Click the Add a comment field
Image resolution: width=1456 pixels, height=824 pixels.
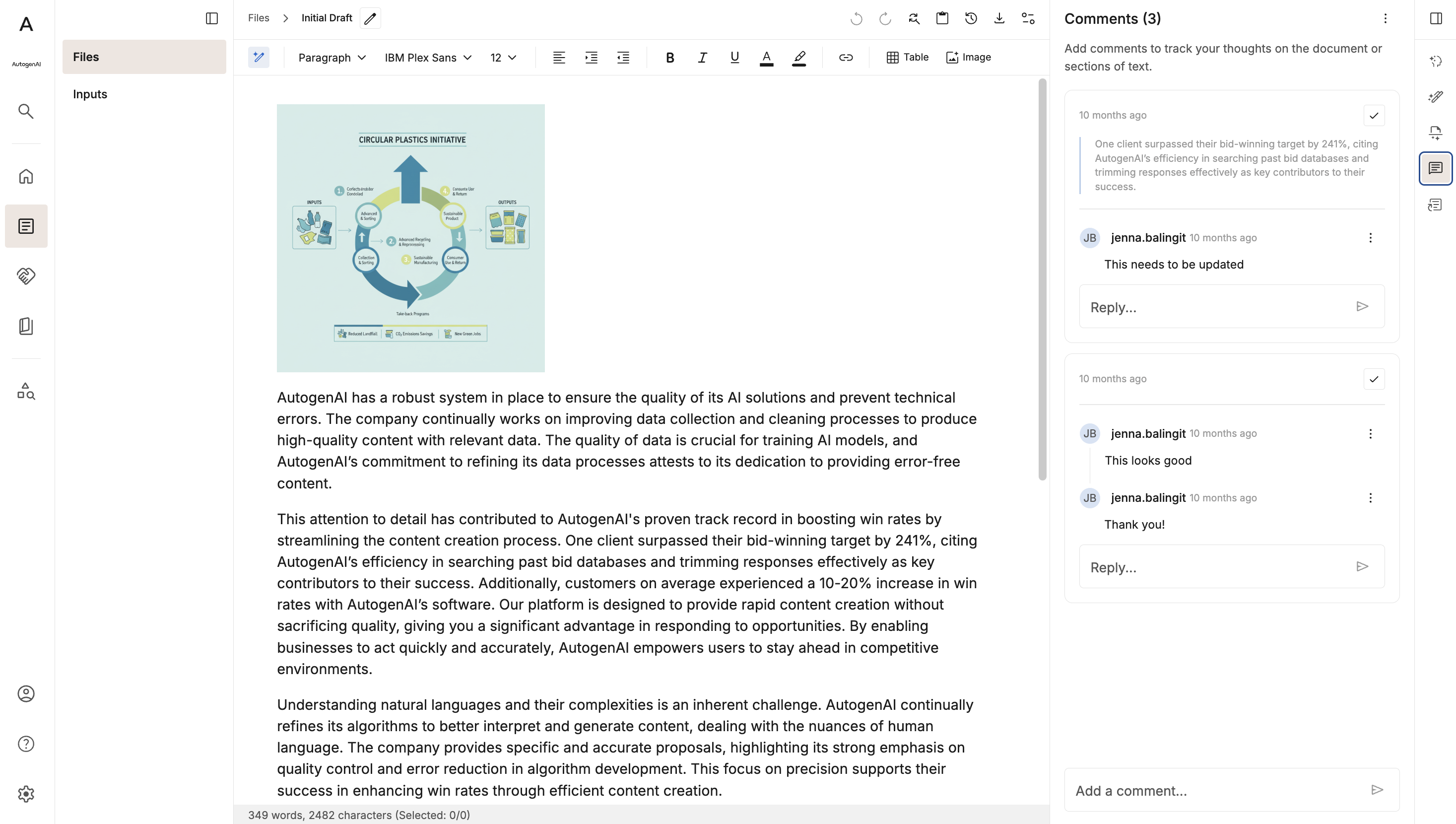pos(1232,790)
